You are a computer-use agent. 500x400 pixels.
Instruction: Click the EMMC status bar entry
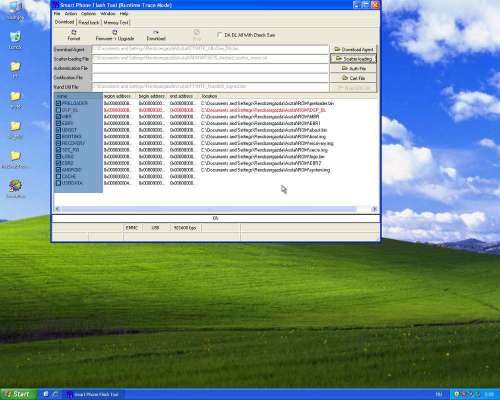(132, 228)
